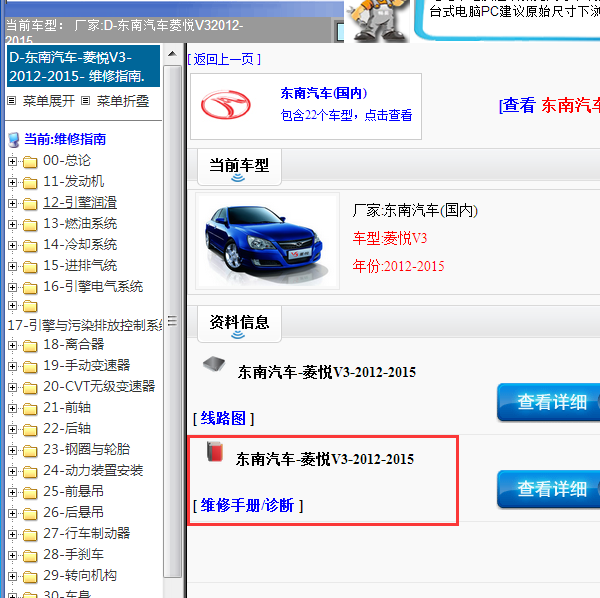
Task: Click the folder icon for 00-总论
Action: (x=30, y=162)
